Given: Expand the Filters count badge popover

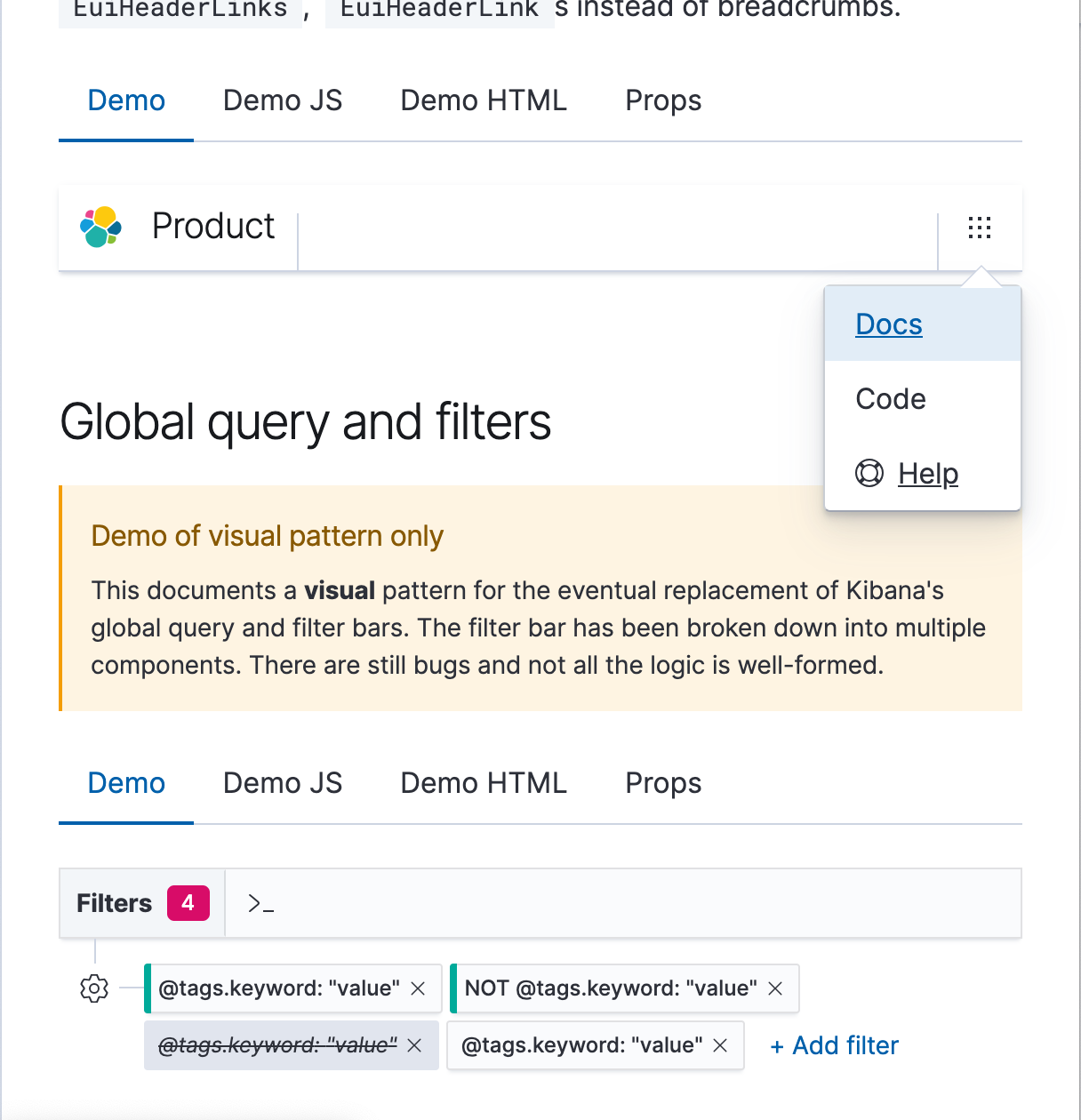Looking at the screenshot, I should [188, 903].
